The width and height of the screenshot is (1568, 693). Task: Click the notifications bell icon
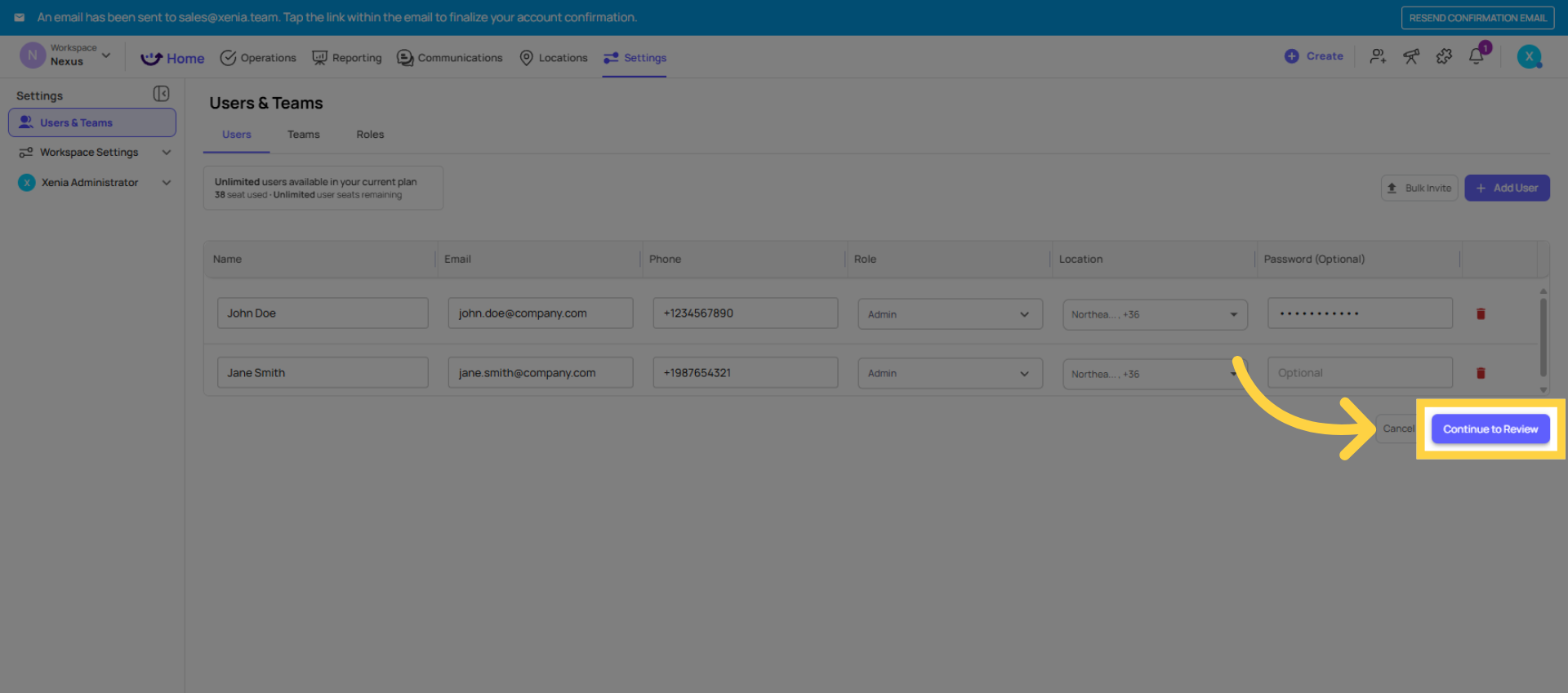pos(1476,56)
